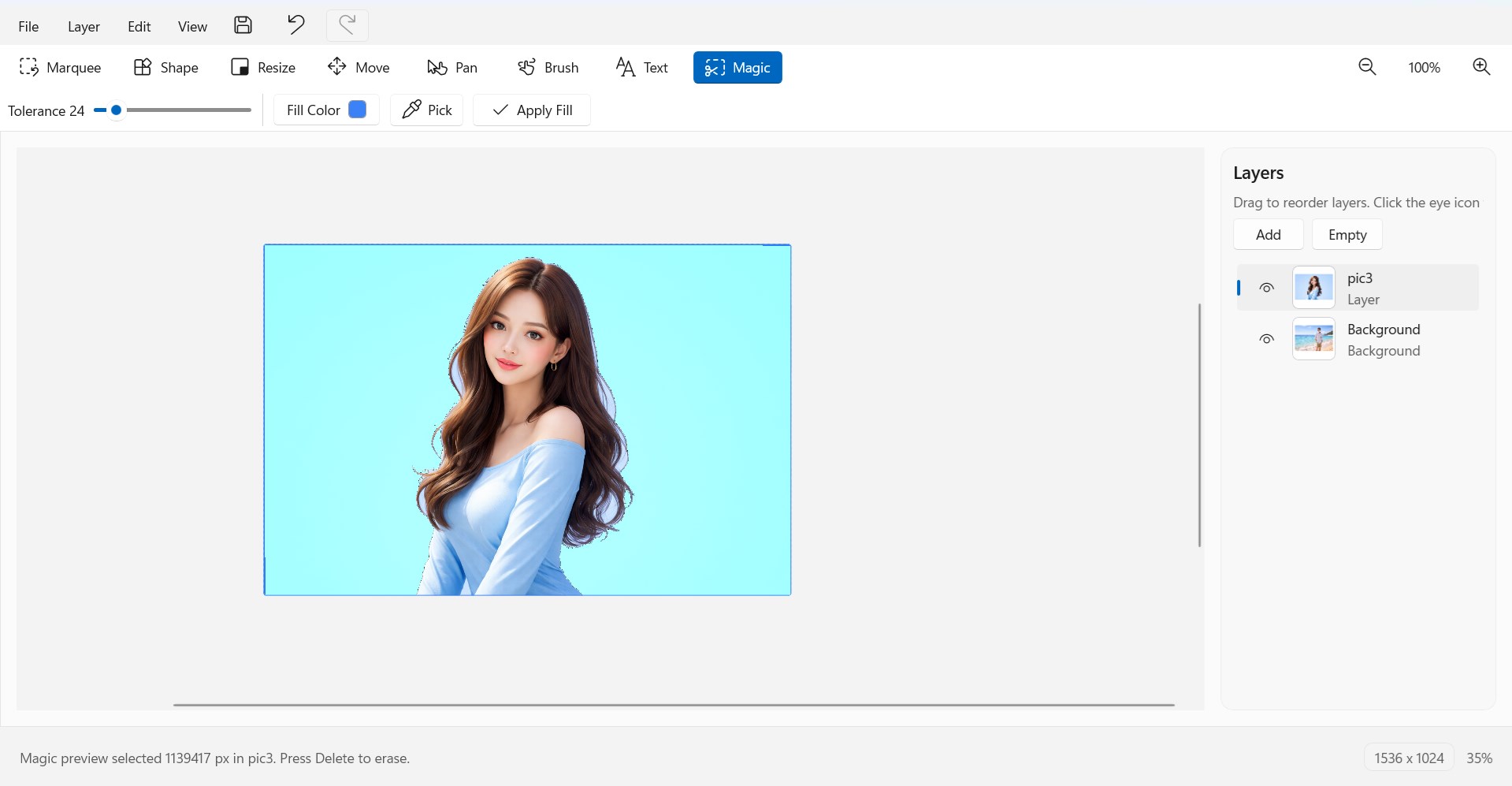
Task: Click the Magic selection tool
Action: click(737, 67)
